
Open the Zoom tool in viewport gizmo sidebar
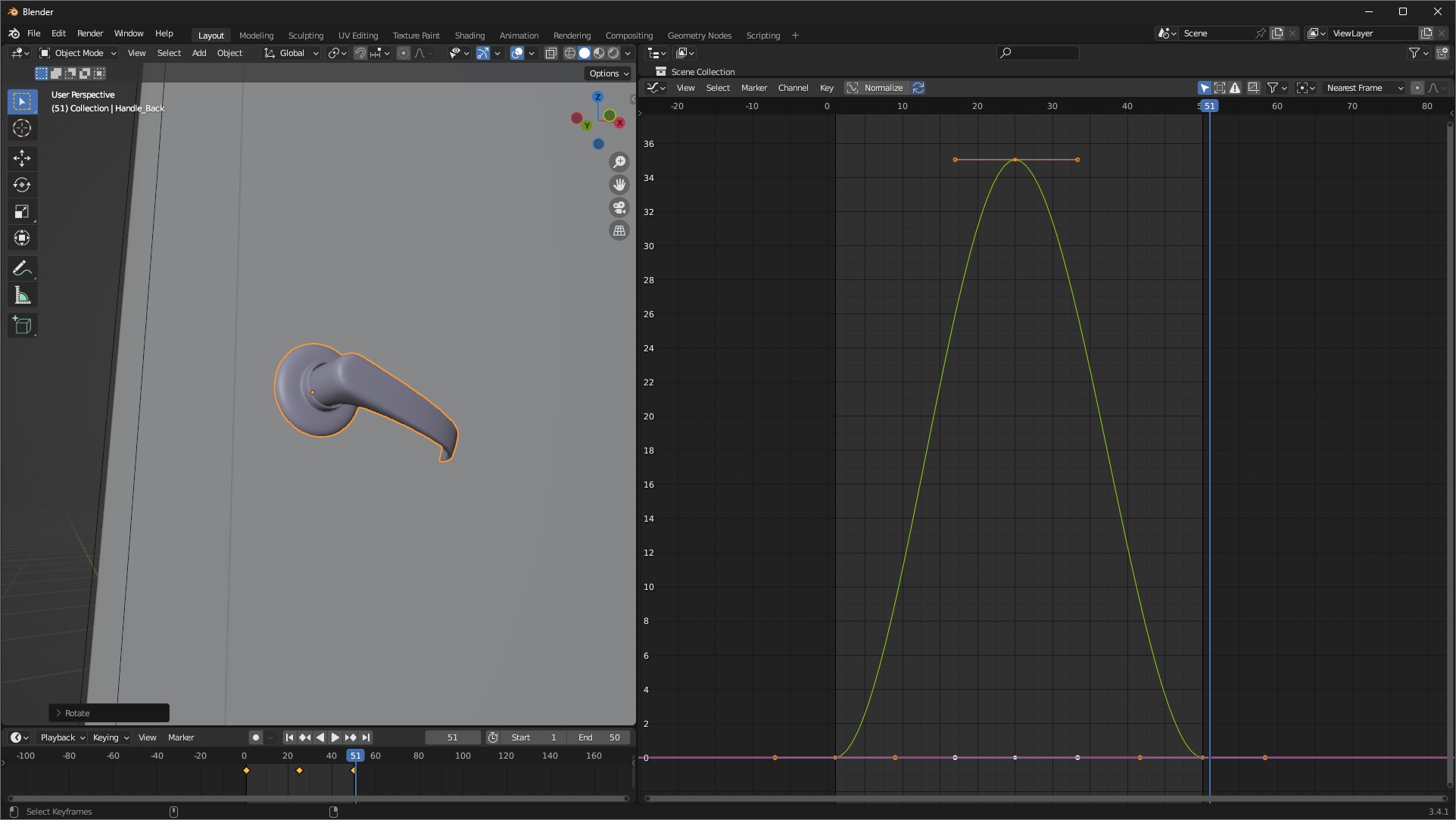pyautogui.click(x=619, y=161)
